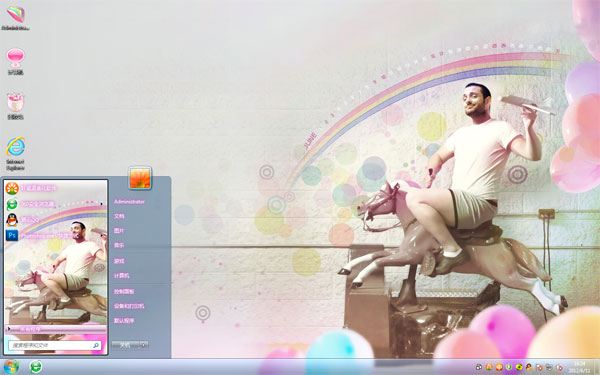The image size is (600, 375).
Task: Open 音乐 (Music) in Start menu
Action: coord(119,245)
